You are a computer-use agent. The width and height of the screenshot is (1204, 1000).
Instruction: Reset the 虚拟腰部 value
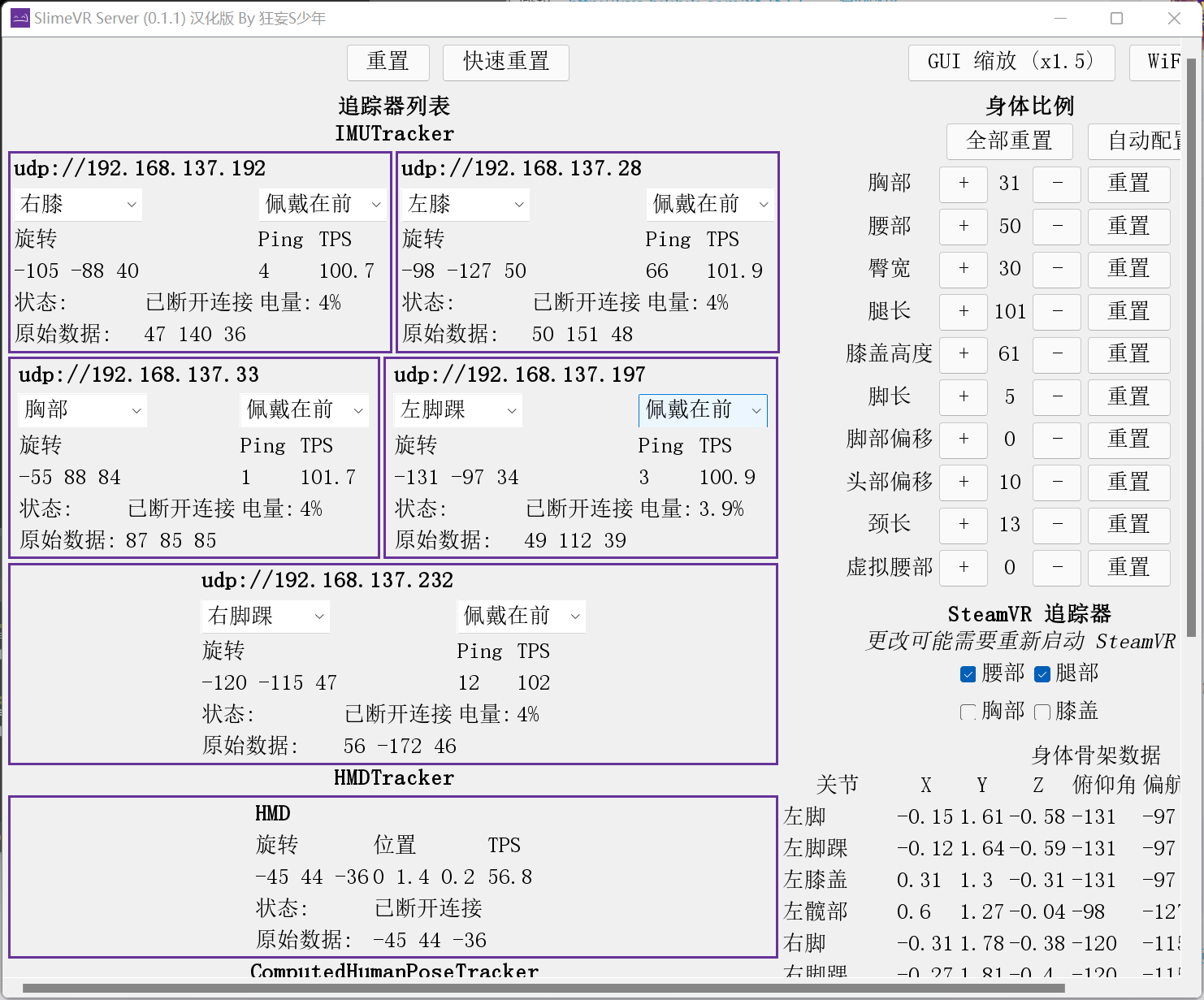(x=1129, y=568)
